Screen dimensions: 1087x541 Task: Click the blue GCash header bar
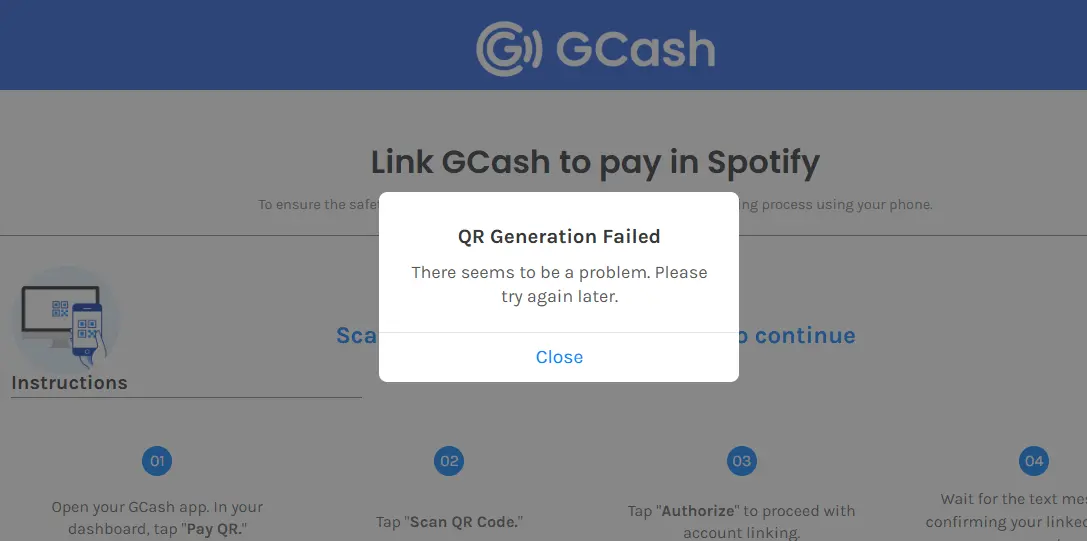pos(544,45)
